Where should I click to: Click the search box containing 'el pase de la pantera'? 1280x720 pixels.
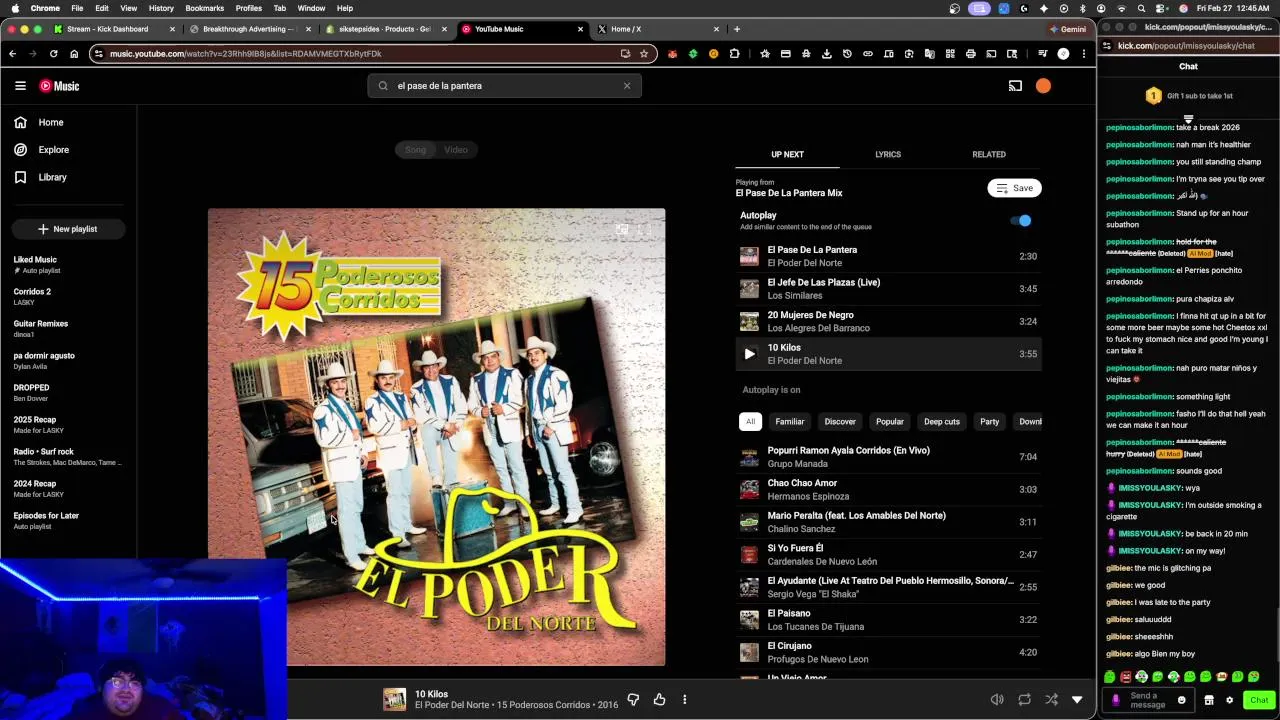[504, 86]
